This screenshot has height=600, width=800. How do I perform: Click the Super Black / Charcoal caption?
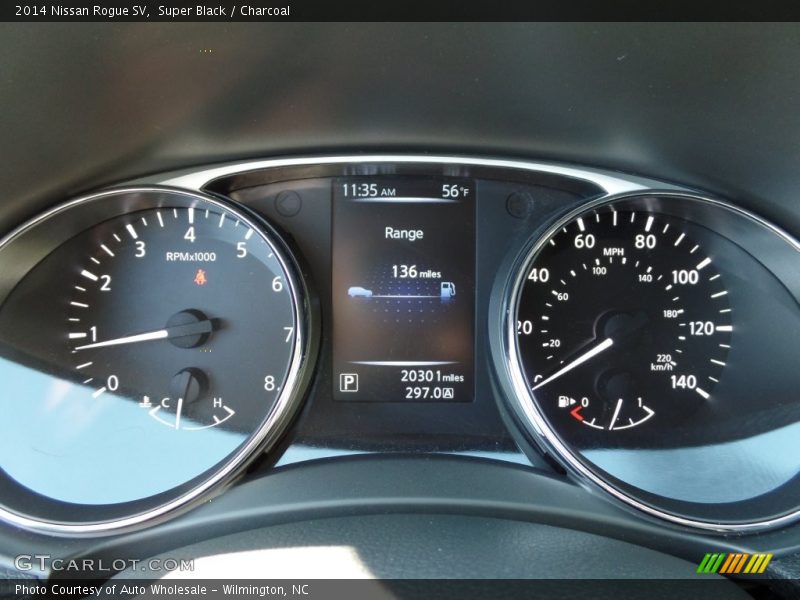[x=223, y=11]
